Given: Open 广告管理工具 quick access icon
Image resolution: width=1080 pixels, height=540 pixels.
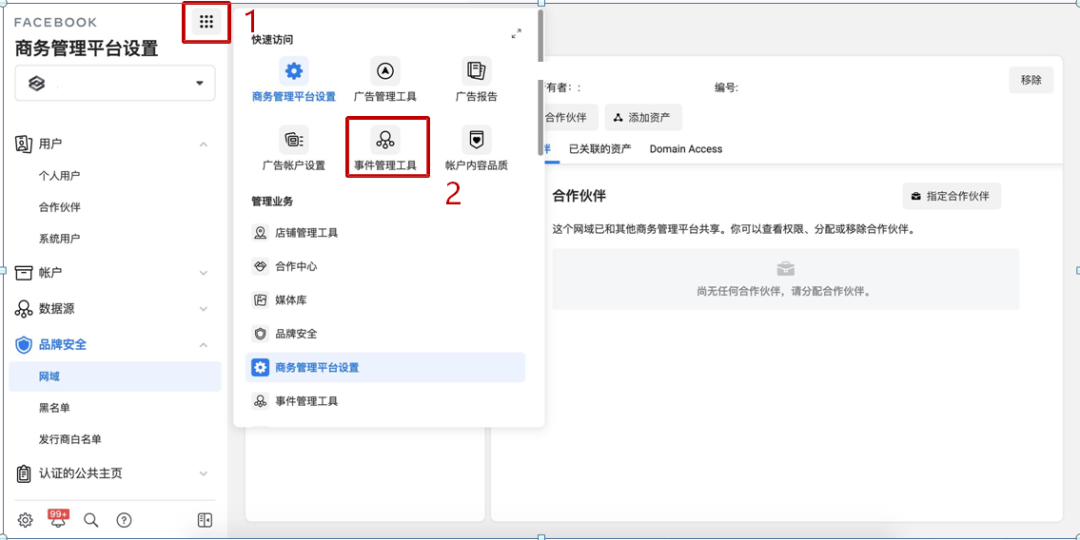Looking at the screenshot, I should [x=385, y=71].
